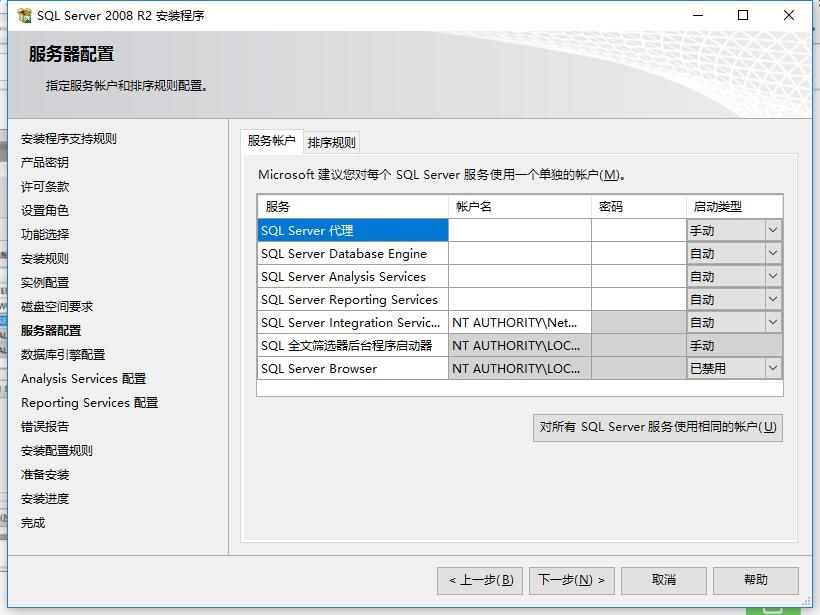Click account cell of SQL Server Browser row
The image size is (820, 615).
coord(520,368)
